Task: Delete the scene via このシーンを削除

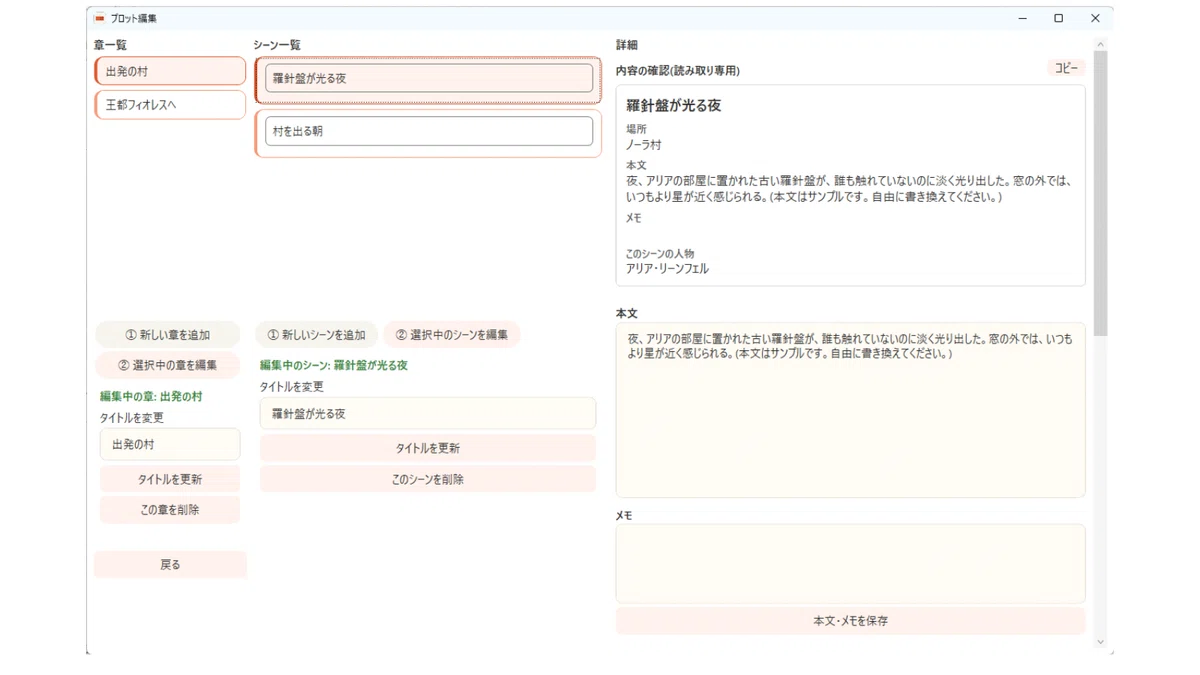Action: click(x=428, y=479)
